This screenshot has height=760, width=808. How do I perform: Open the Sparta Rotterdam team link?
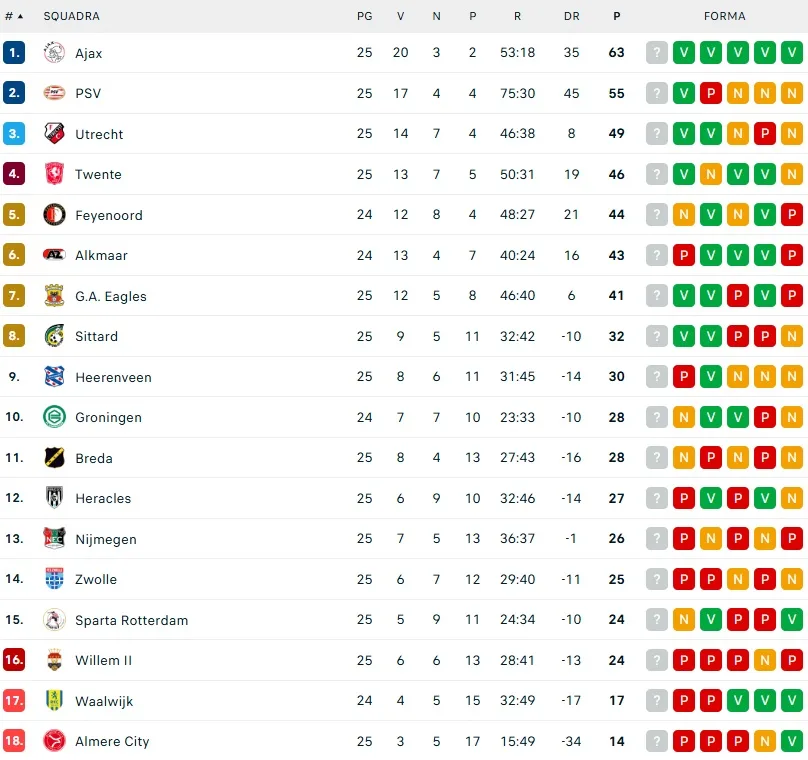(x=131, y=620)
